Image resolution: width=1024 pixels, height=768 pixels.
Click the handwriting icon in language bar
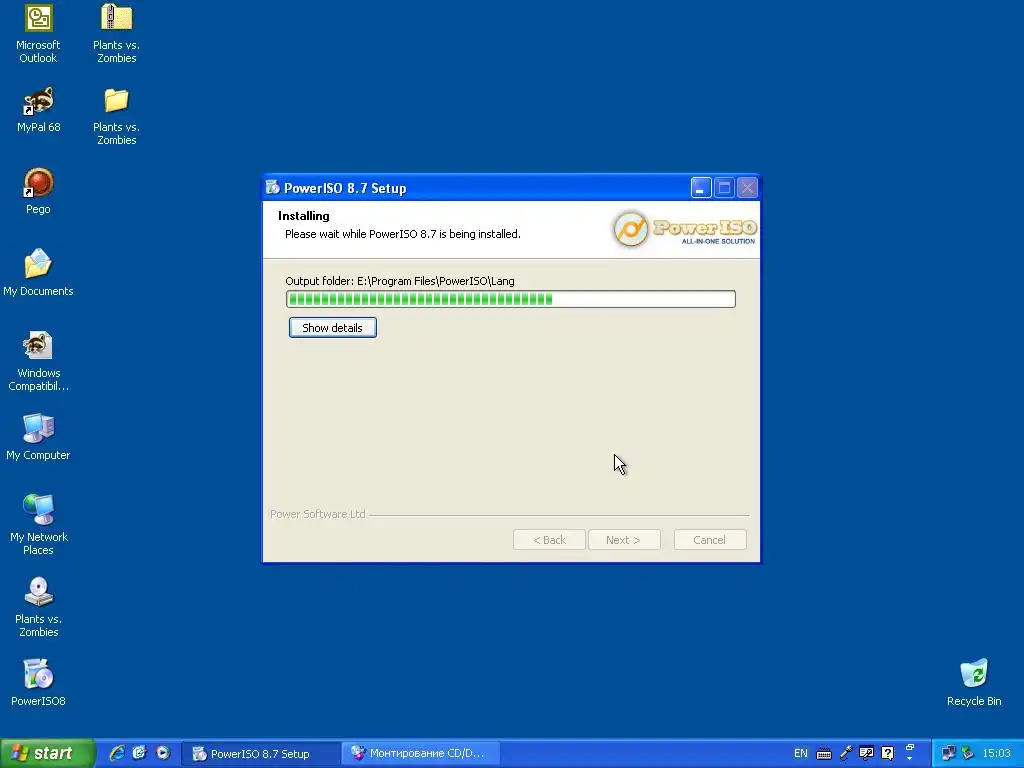[x=867, y=753]
